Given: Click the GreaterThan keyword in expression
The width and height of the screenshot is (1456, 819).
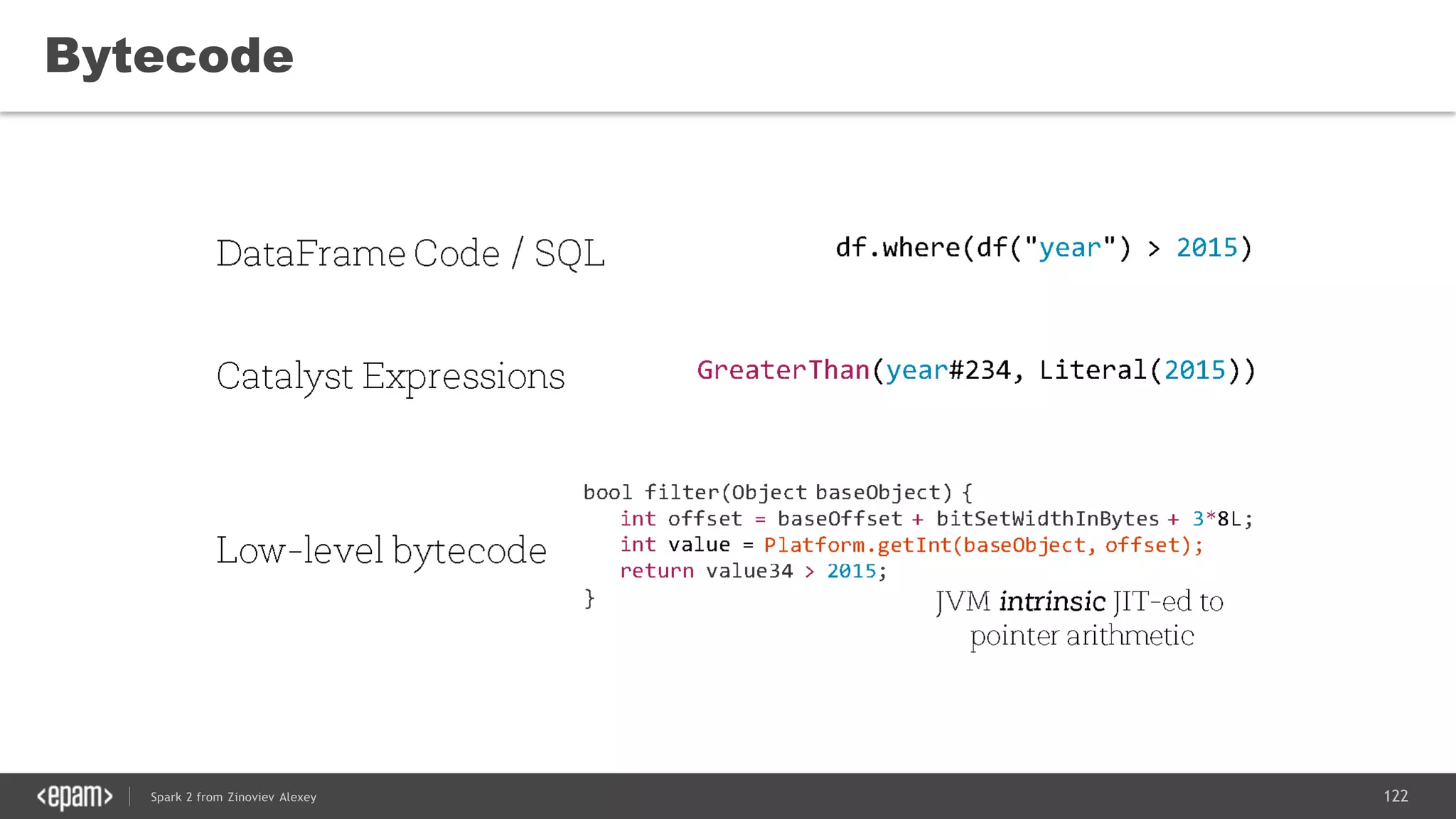Looking at the screenshot, I should pyautogui.click(x=783, y=370).
